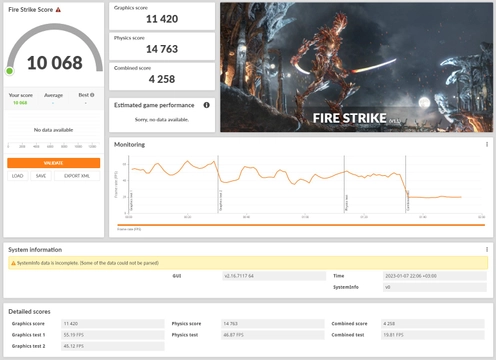Click the Fire Strike preview image

(x=356, y=67)
